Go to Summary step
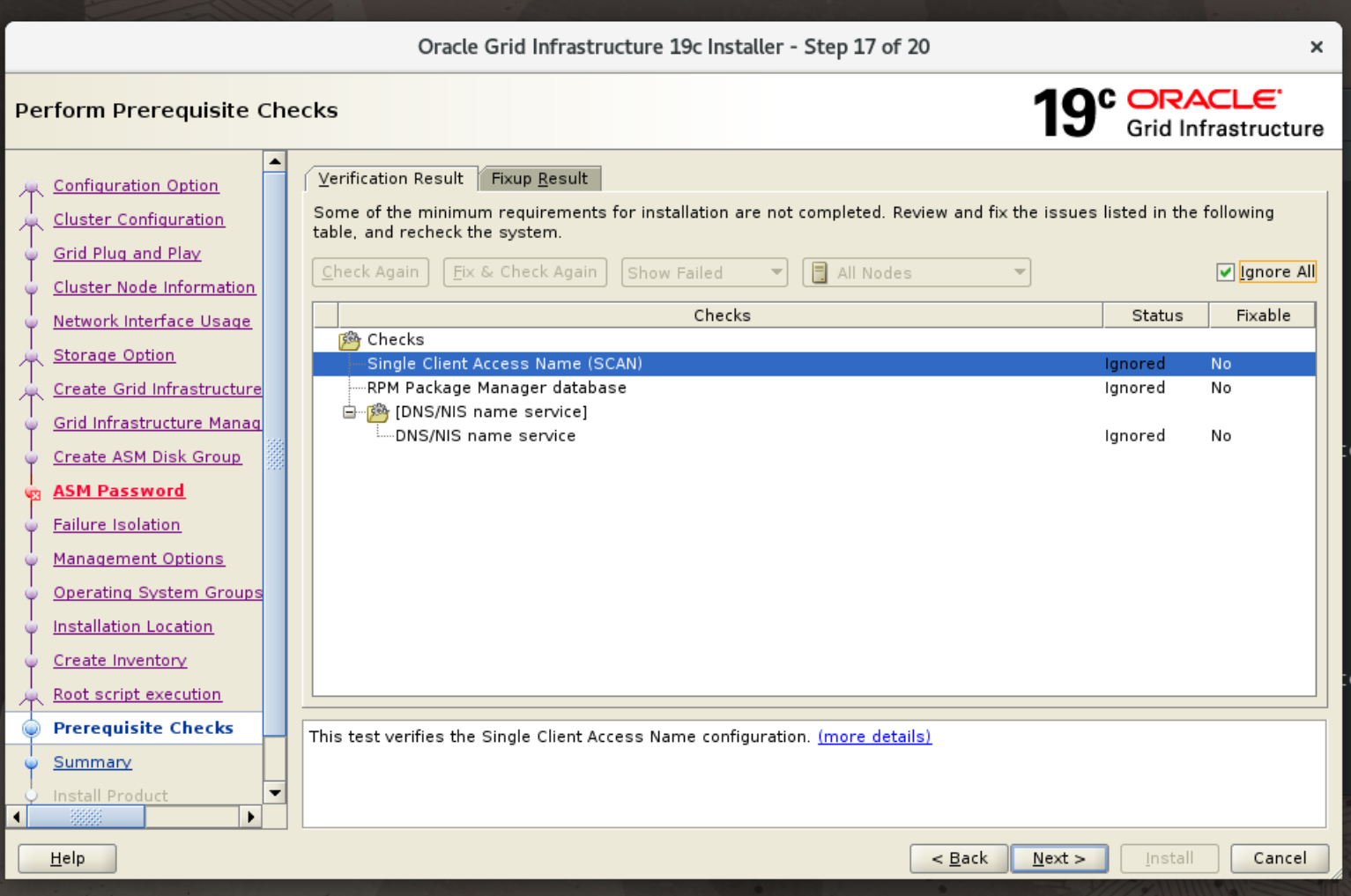 (92, 762)
